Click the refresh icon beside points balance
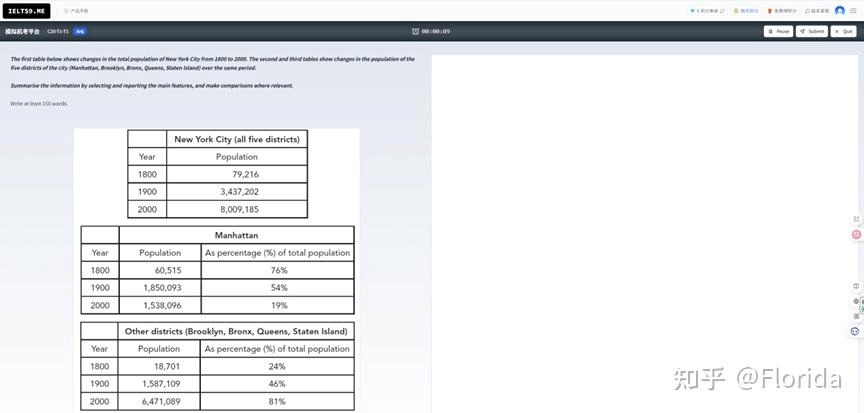The width and height of the screenshot is (864, 413). [x=722, y=11]
